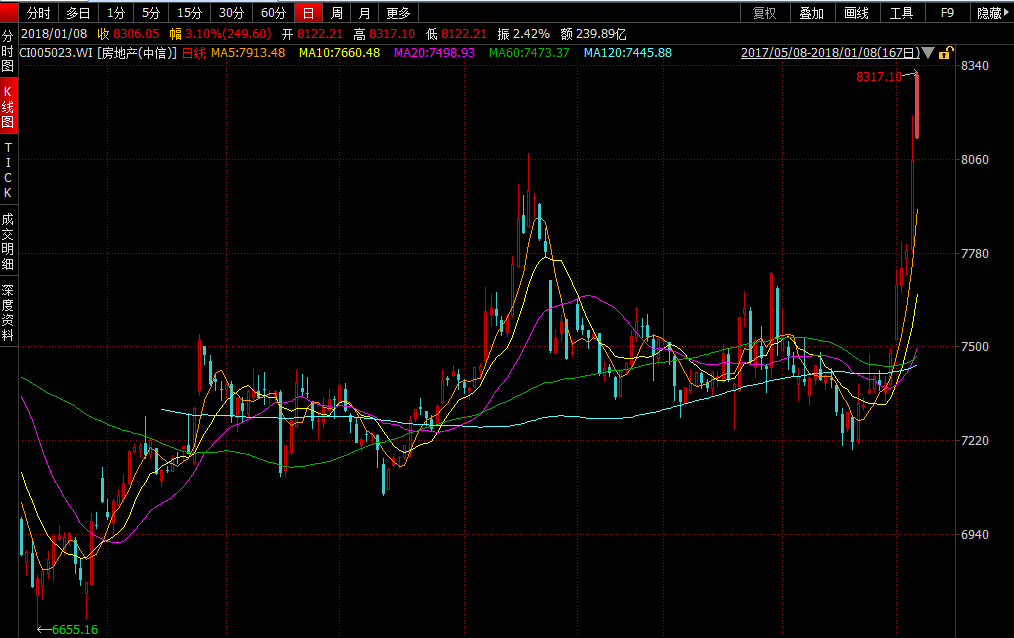Select the monthly 月 period
The height and width of the screenshot is (638, 1014).
click(x=364, y=13)
